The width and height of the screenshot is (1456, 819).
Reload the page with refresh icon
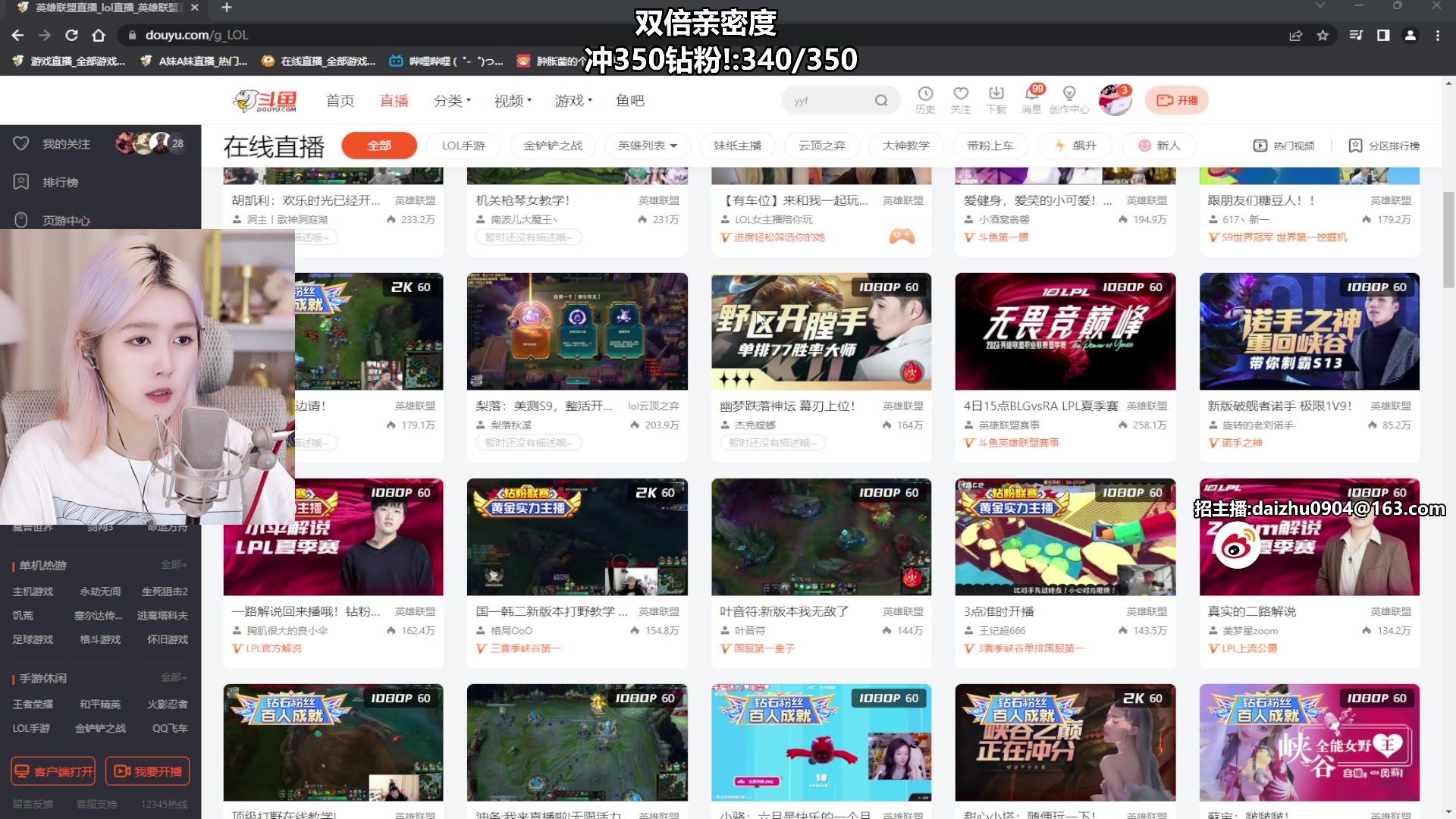tap(71, 35)
